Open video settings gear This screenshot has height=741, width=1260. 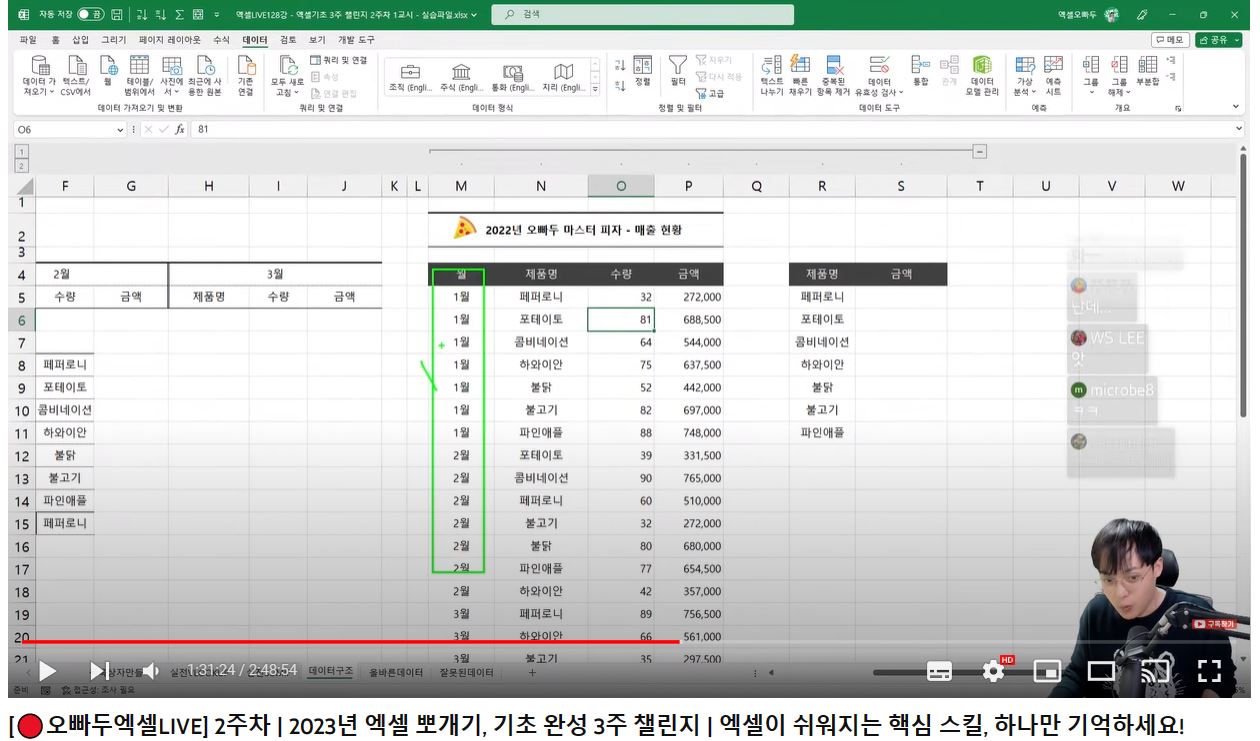(994, 671)
